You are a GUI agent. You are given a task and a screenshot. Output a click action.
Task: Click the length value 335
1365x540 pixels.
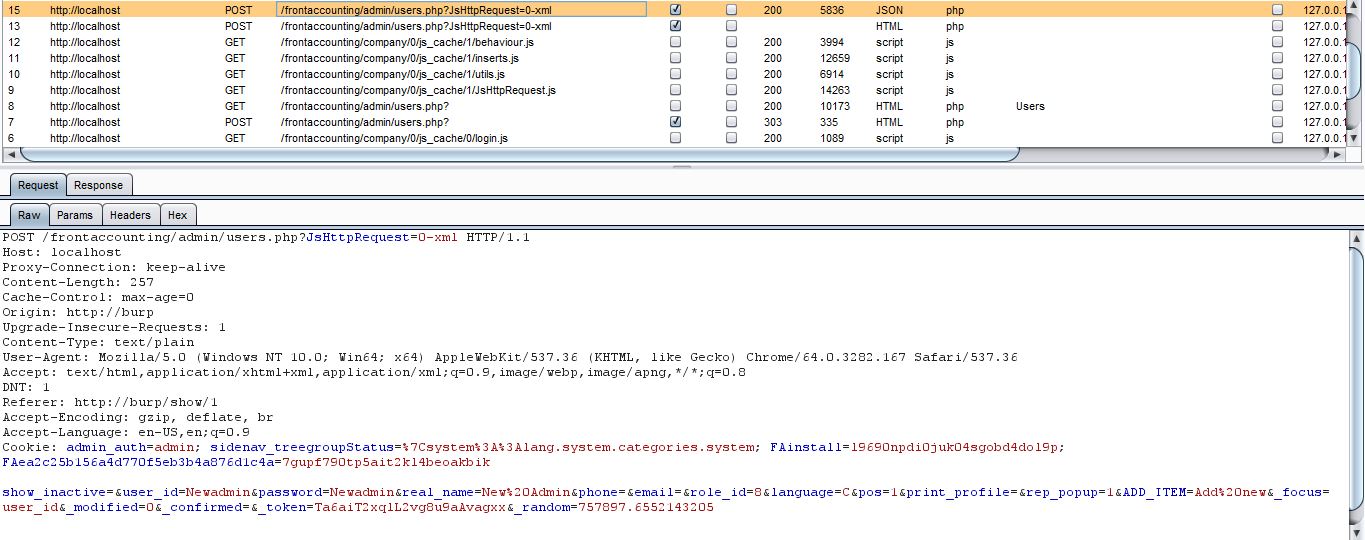tap(828, 122)
